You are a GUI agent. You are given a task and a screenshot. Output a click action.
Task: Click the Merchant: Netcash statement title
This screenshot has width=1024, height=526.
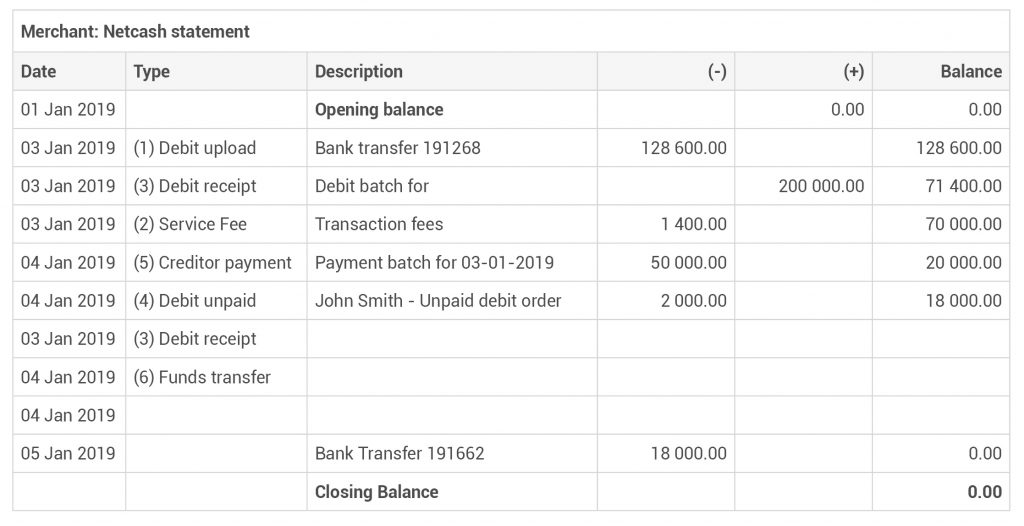pyautogui.click(x=135, y=31)
